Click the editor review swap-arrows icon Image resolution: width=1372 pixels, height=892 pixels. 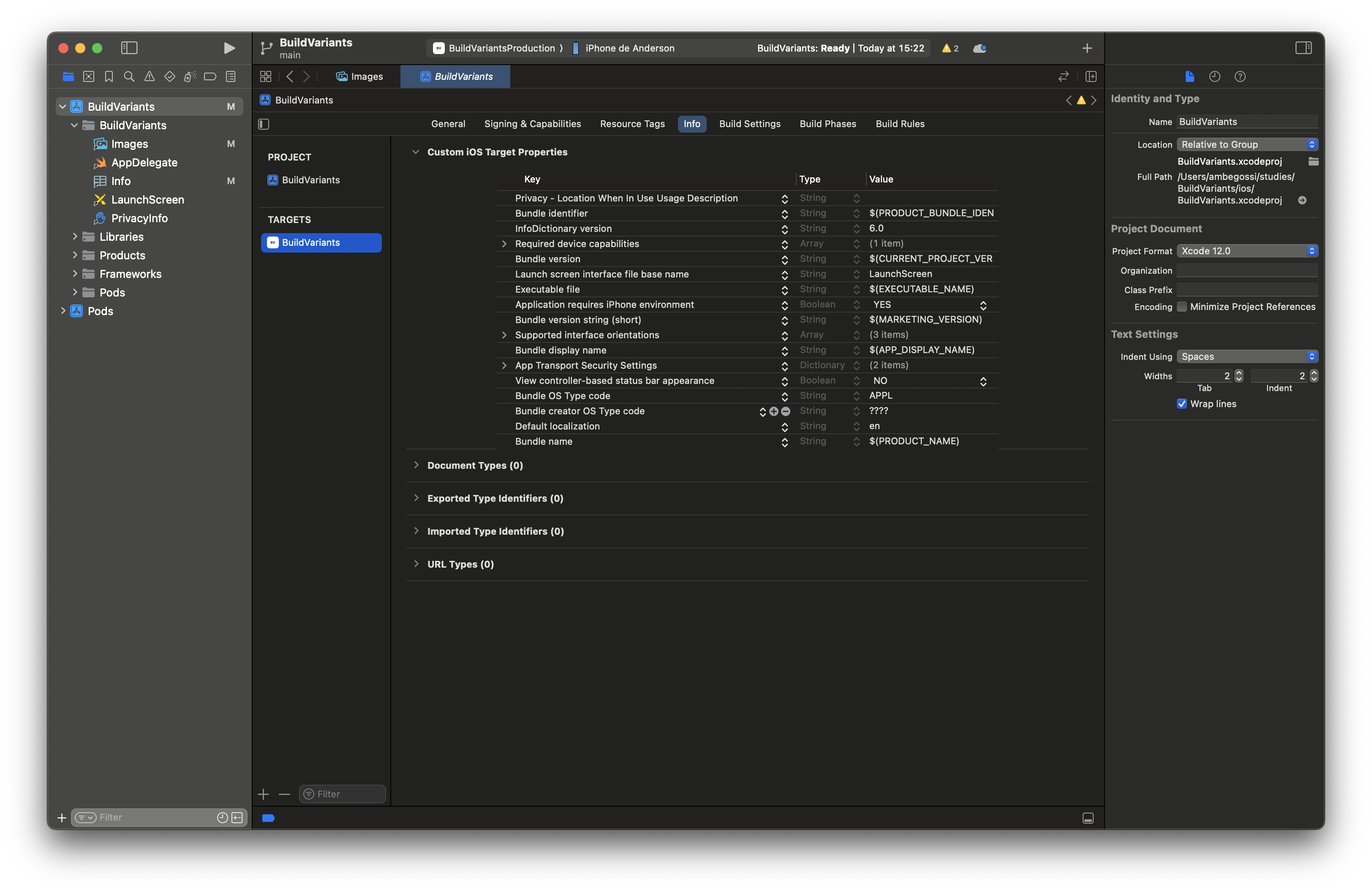tap(1064, 76)
